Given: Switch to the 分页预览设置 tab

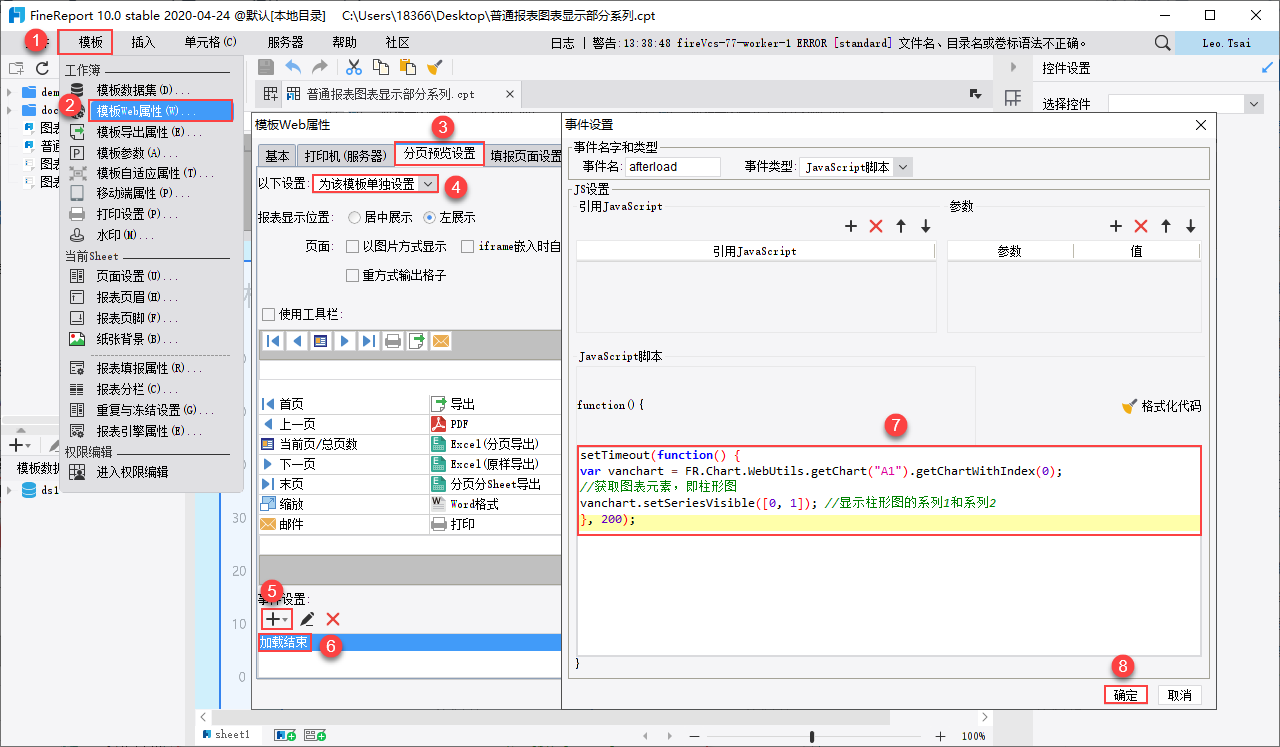Looking at the screenshot, I should [440, 154].
